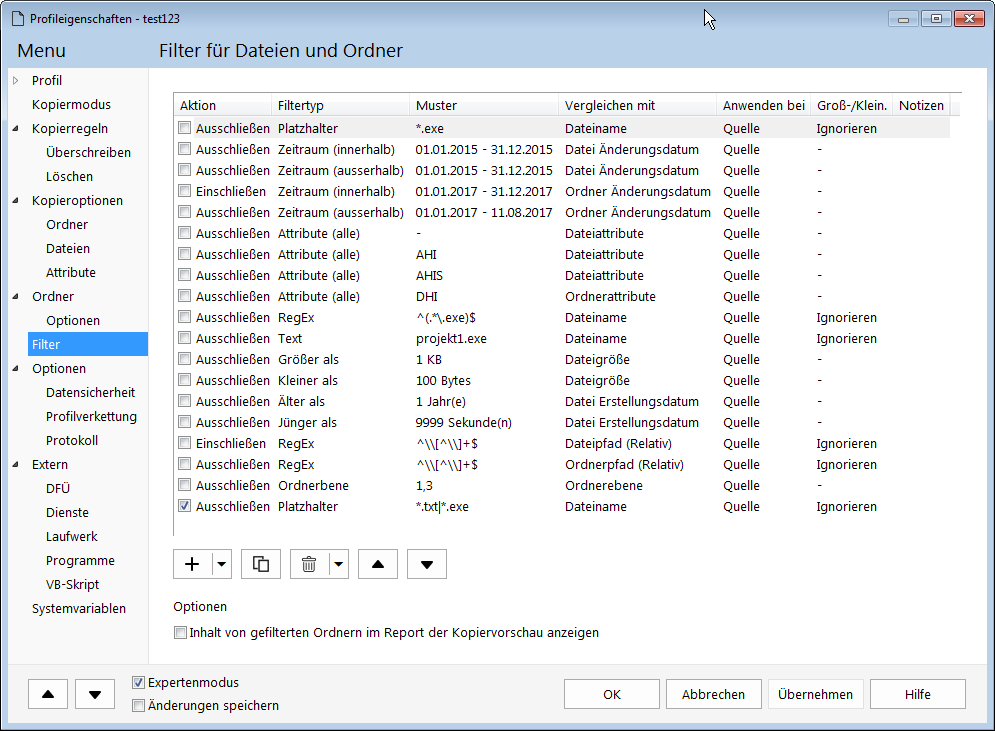The width and height of the screenshot is (995, 731).
Task: Open dropdown arrow next to delete button
Action: tap(339, 564)
